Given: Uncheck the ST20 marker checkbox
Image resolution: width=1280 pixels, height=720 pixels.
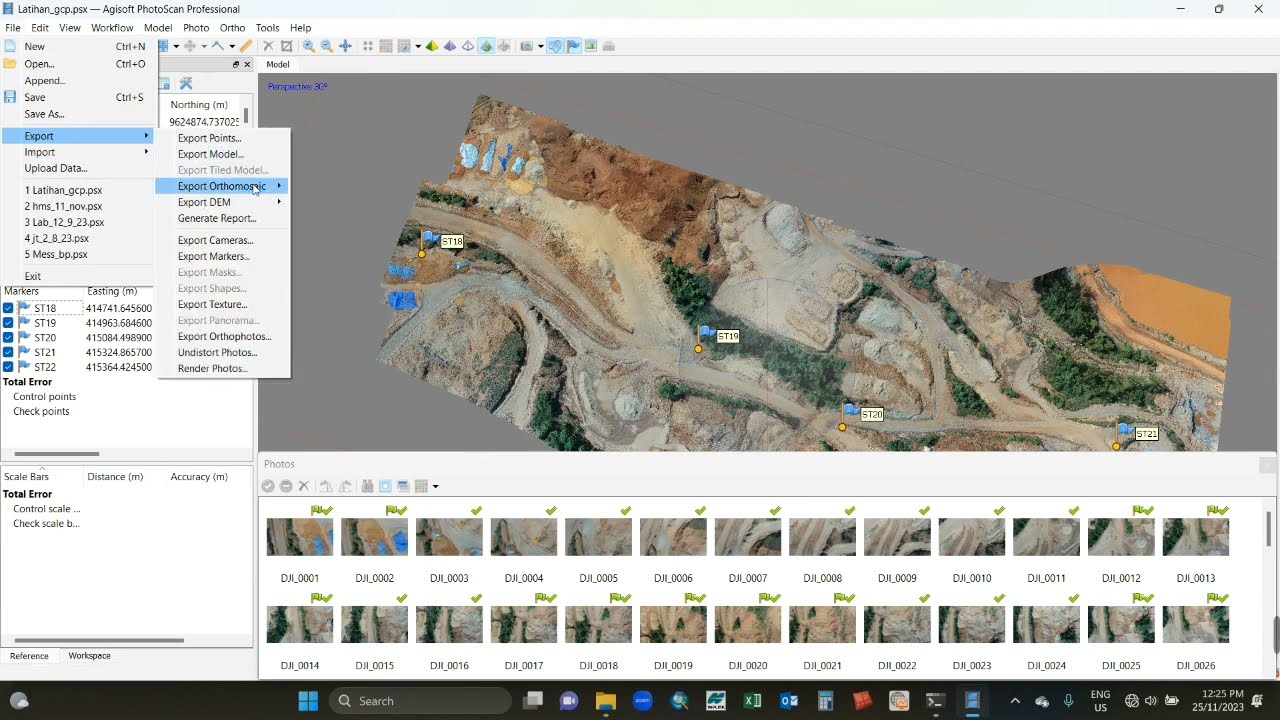Looking at the screenshot, I should [8, 337].
